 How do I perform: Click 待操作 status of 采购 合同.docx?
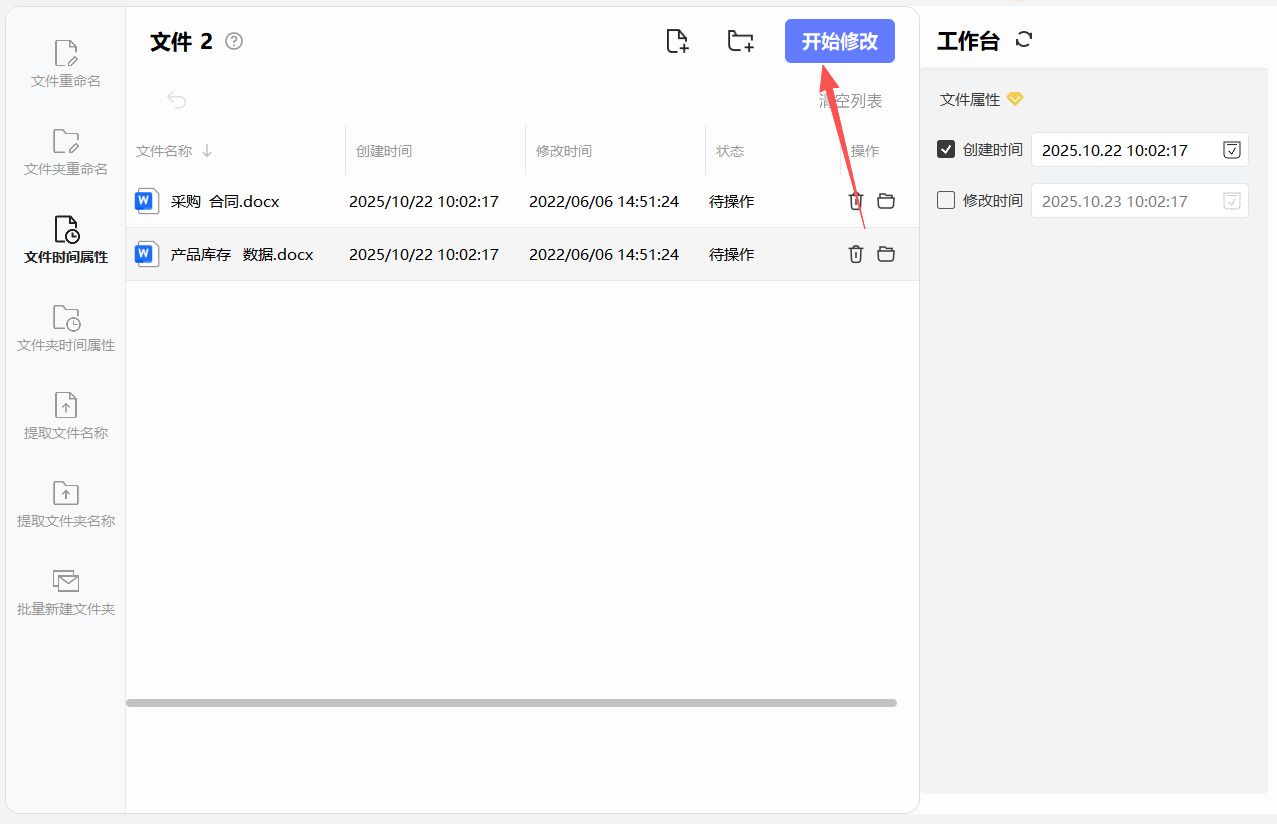point(732,202)
